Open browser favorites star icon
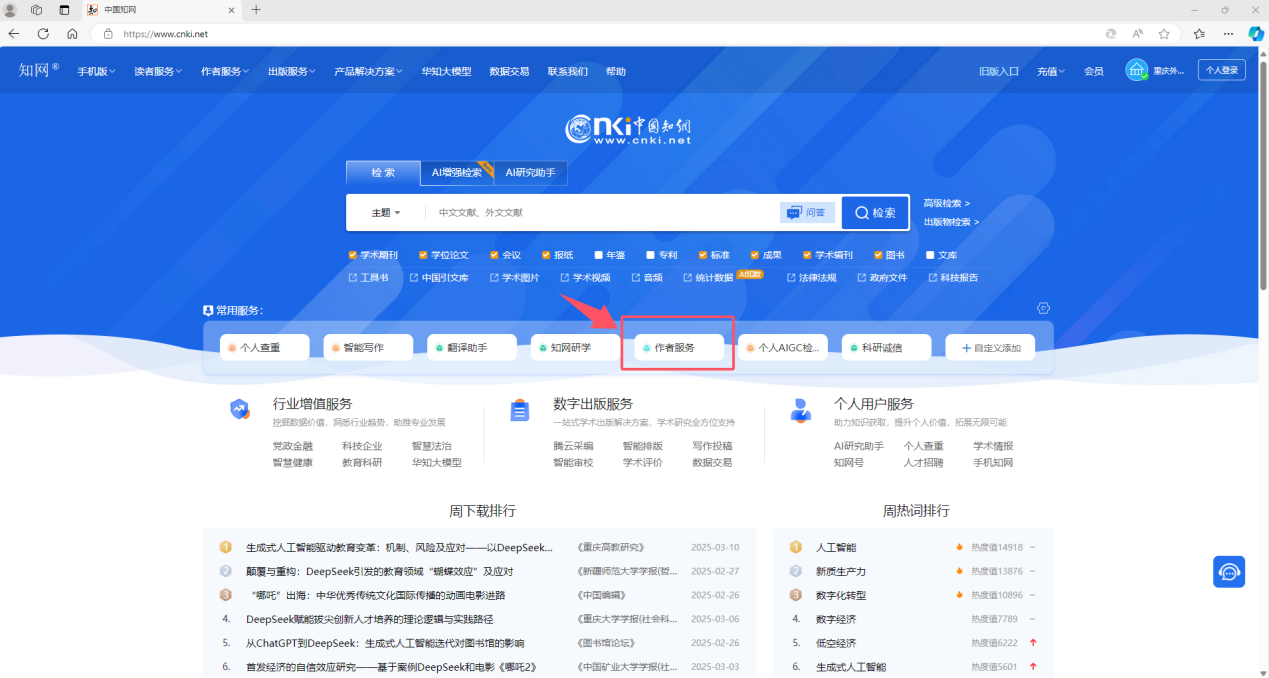The height and width of the screenshot is (678, 1269). pos(1164,33)
